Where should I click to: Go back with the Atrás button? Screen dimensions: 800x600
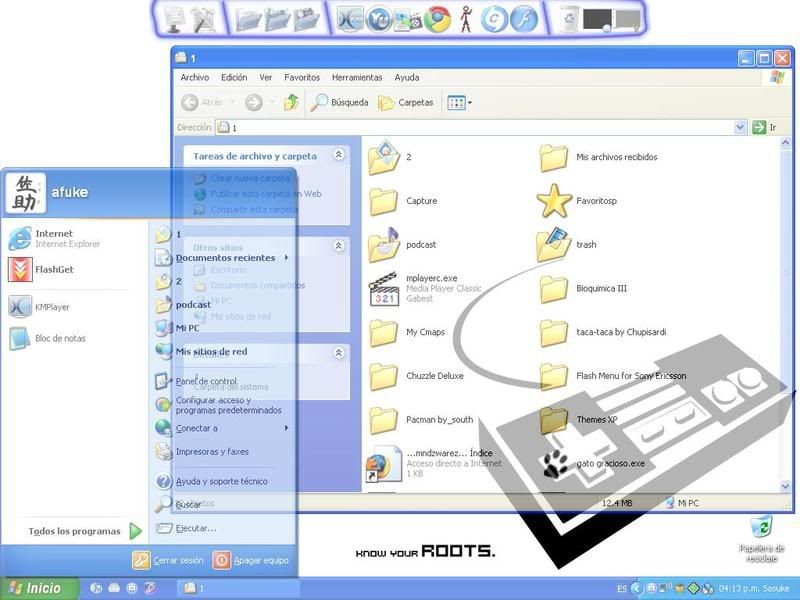[x=202, y=103]
